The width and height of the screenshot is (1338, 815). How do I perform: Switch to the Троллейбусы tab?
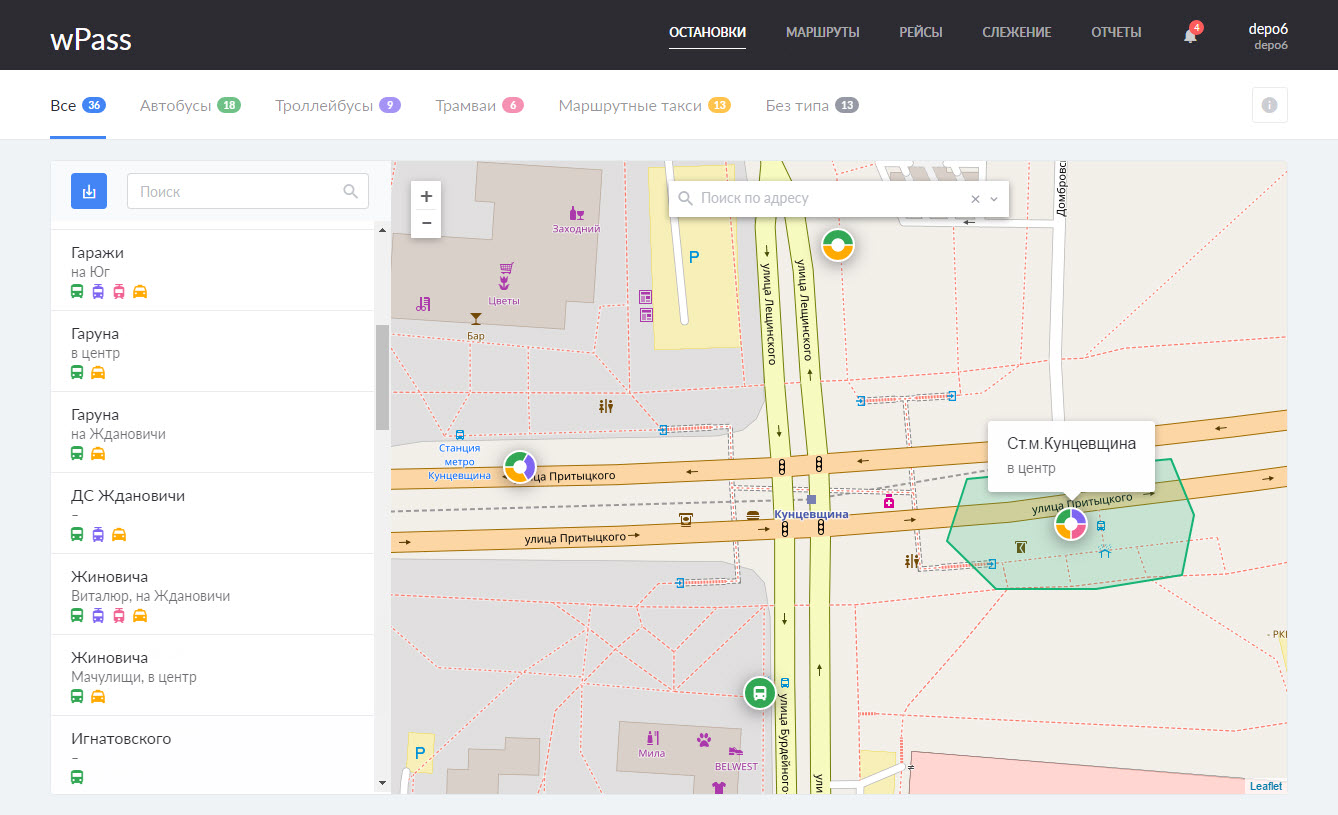pyautogui.click(x=324, y=105)
